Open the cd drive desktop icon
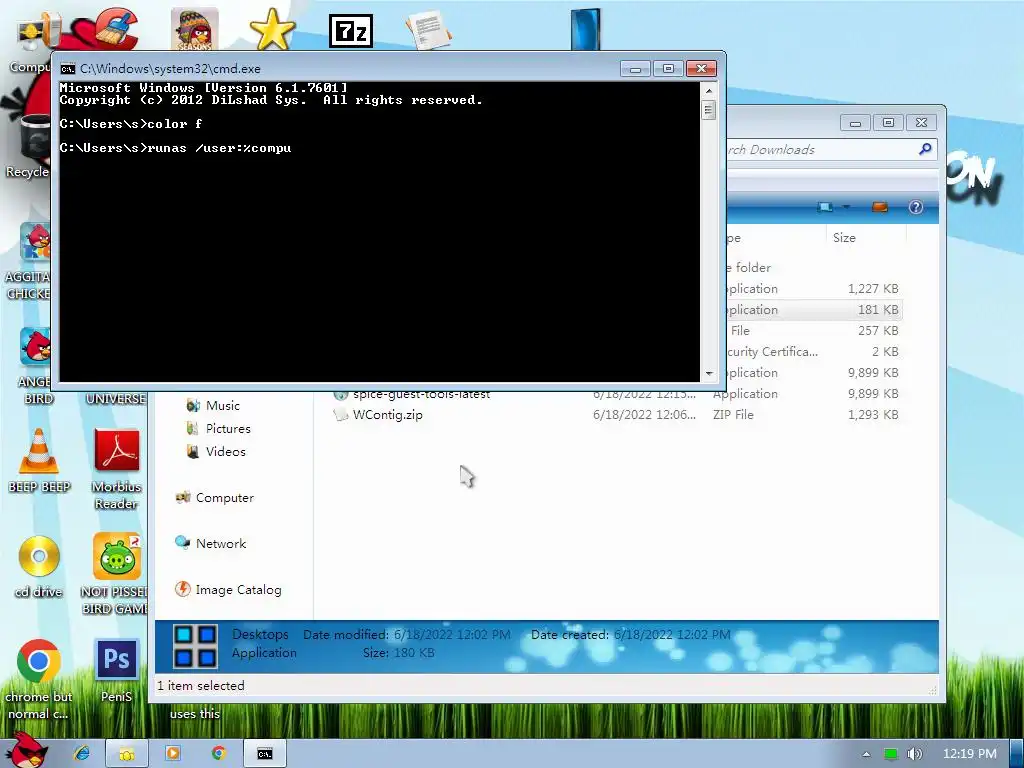The width and height of the screenshot is (1024, 768). pos(39,566)
